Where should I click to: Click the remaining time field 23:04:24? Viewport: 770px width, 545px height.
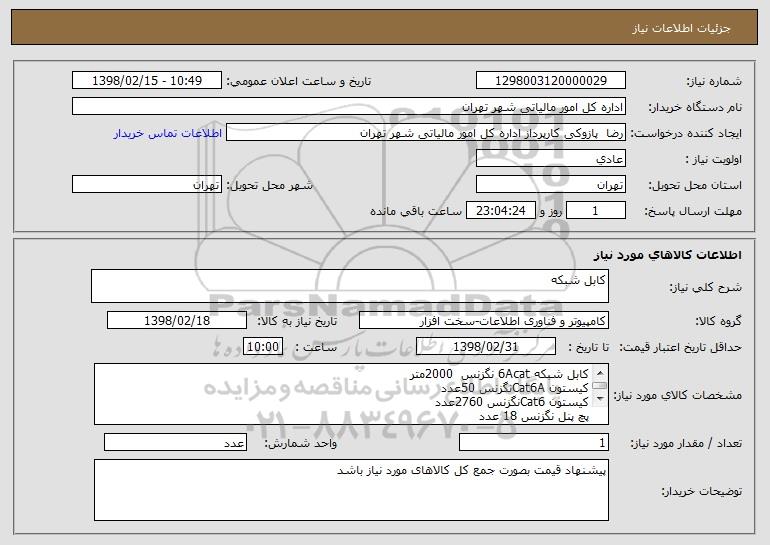pyautogui.click(x=500, y=211)
